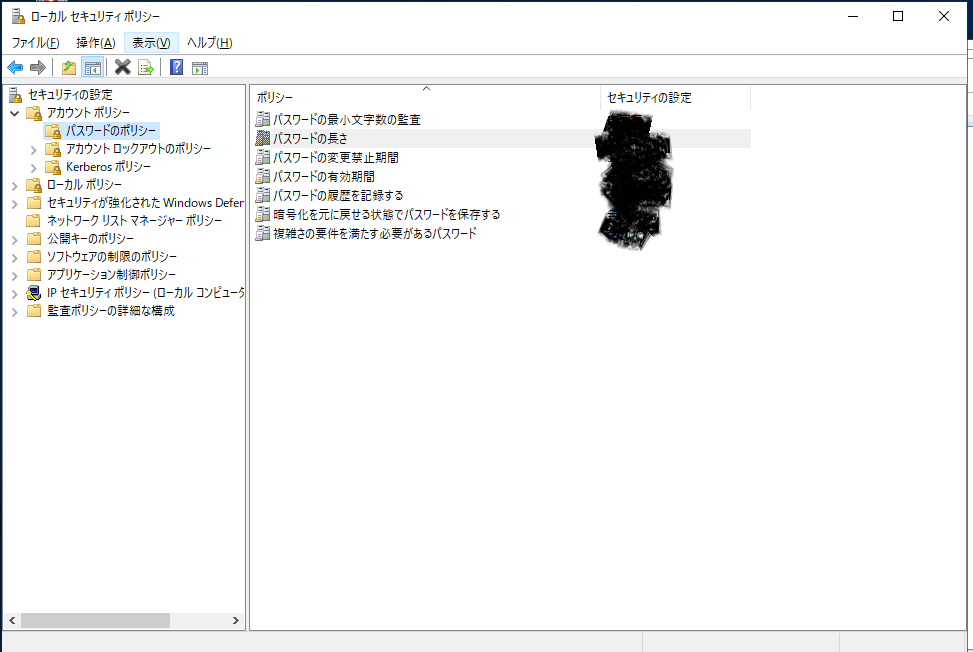Image resolution: width=973 pixels, height=652 pixels.
Task: Open the ファイル(F) menu
Action: (x=35, y=42)
